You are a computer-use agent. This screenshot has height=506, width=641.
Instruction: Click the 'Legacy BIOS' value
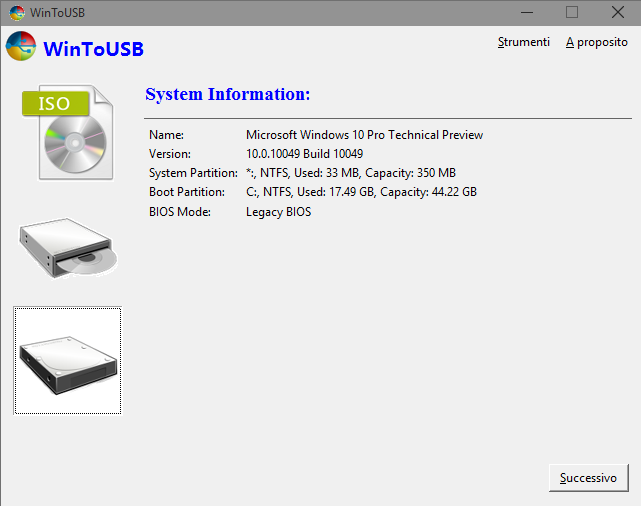point(278,212)
